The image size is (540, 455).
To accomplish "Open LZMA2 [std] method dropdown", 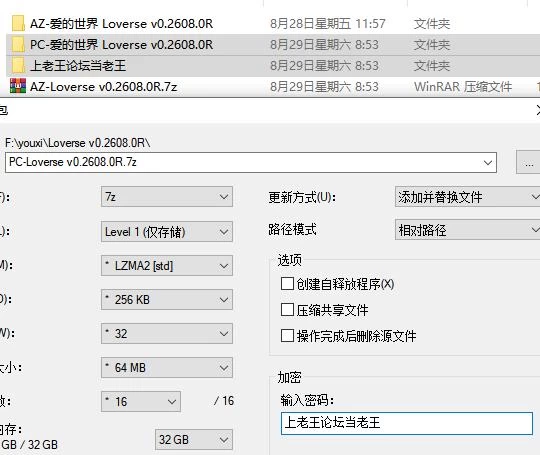I will (167, 266).
